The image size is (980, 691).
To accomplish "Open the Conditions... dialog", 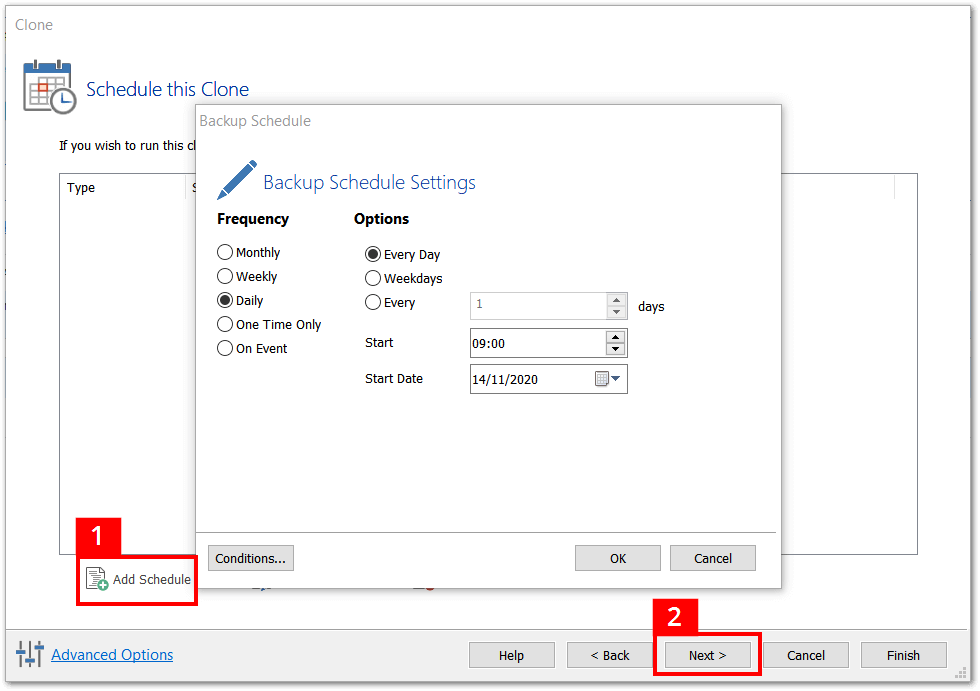I will (251, 559).
